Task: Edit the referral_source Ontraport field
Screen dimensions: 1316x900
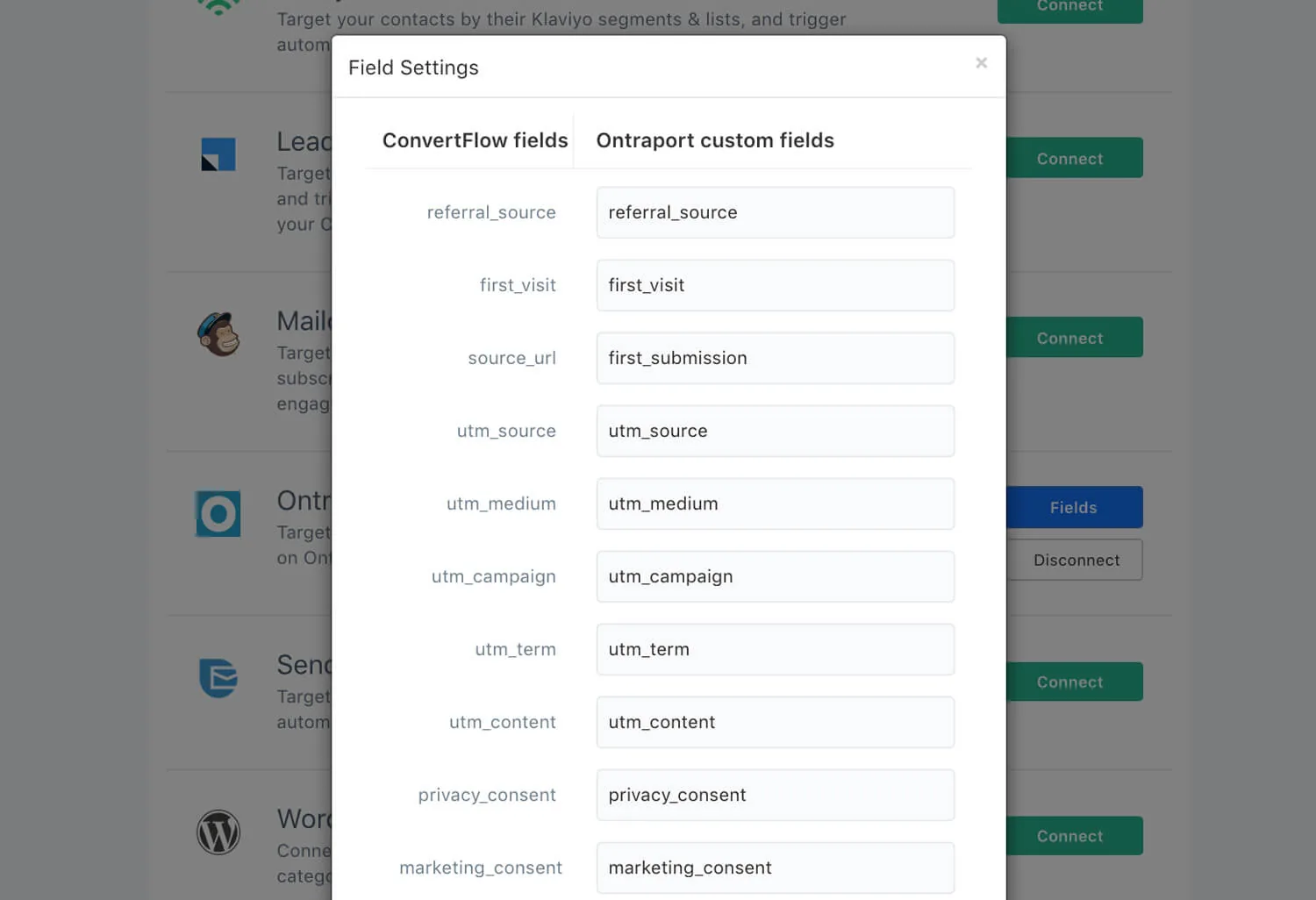Action: [776, 212]
